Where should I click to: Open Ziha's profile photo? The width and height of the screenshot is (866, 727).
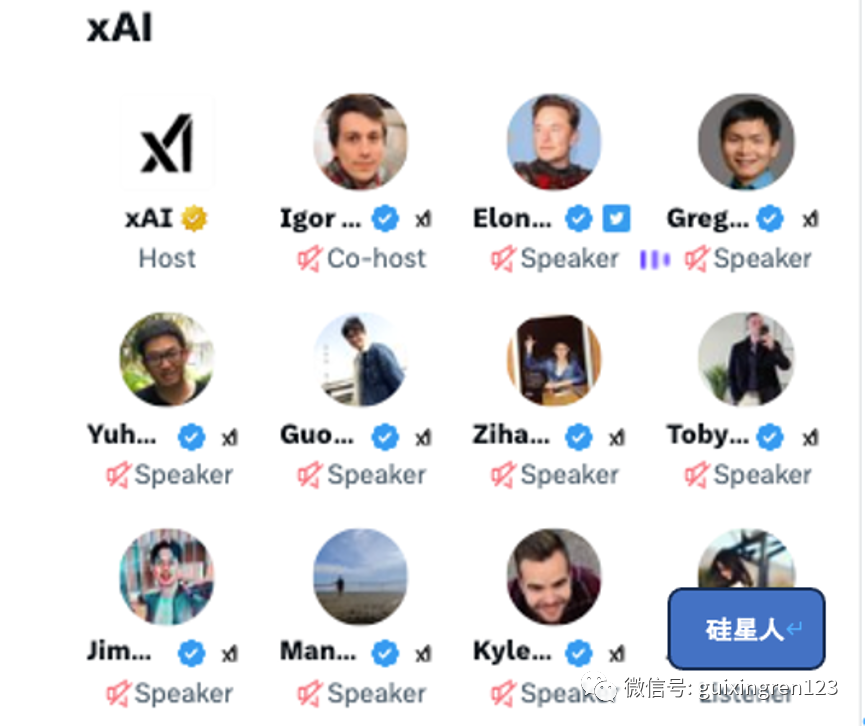pyautogui.click(x=553, y=360)
